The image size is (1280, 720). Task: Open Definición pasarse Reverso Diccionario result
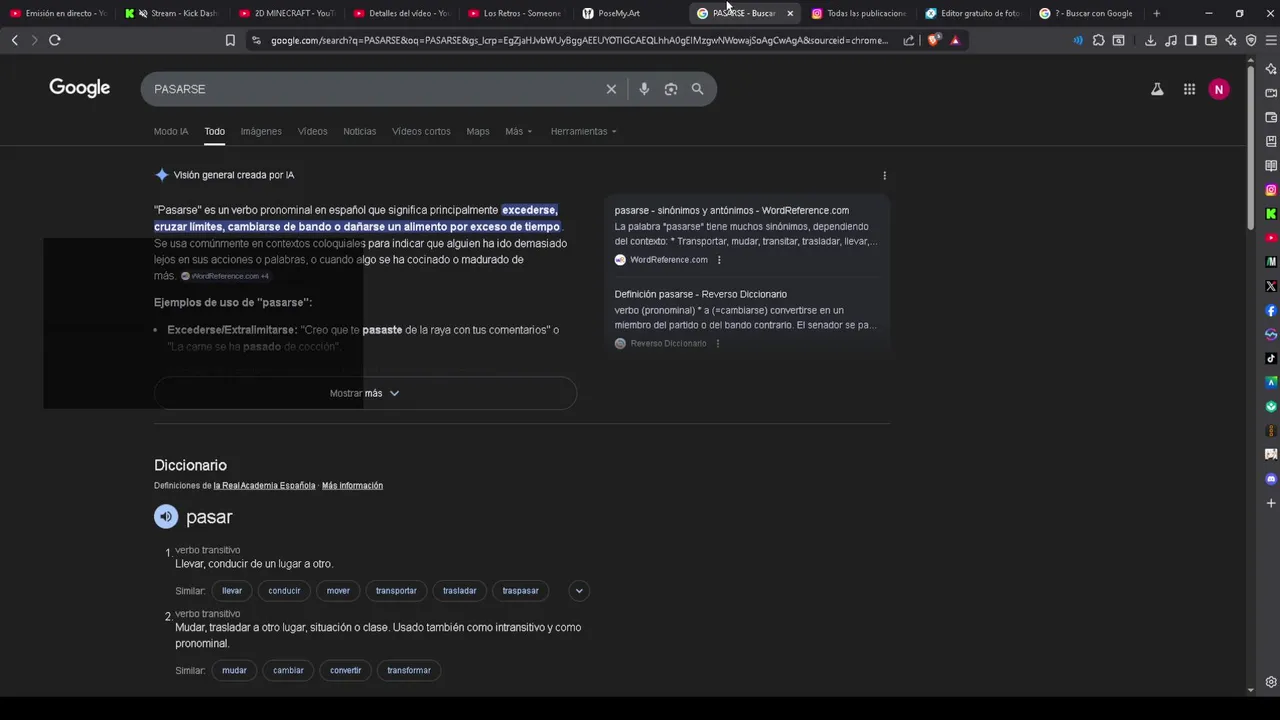(x=700, y=294)
